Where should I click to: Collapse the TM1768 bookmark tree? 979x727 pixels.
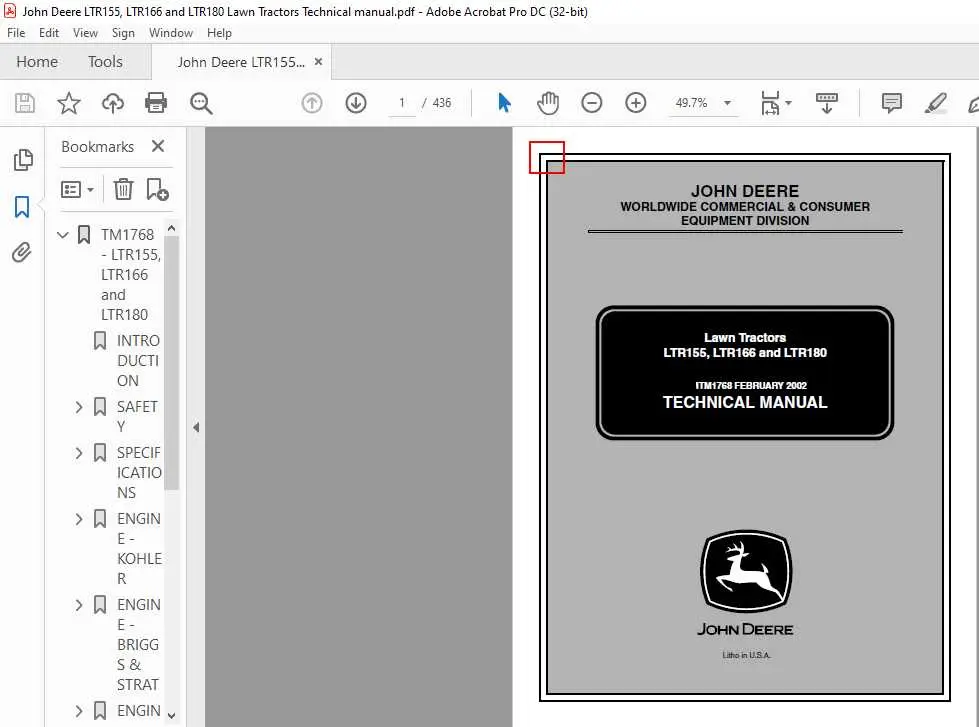(62, 235)
